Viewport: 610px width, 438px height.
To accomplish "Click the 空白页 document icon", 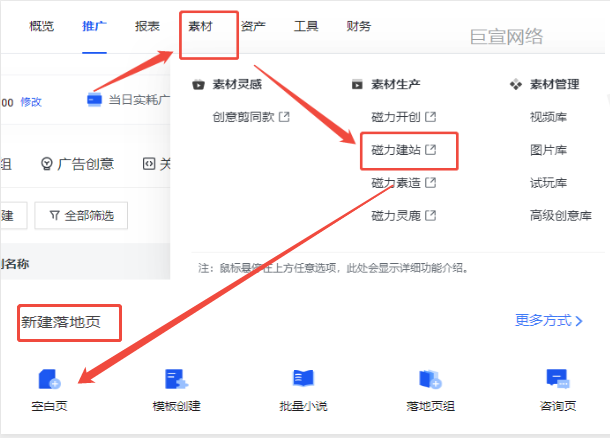I will (49, 379).
